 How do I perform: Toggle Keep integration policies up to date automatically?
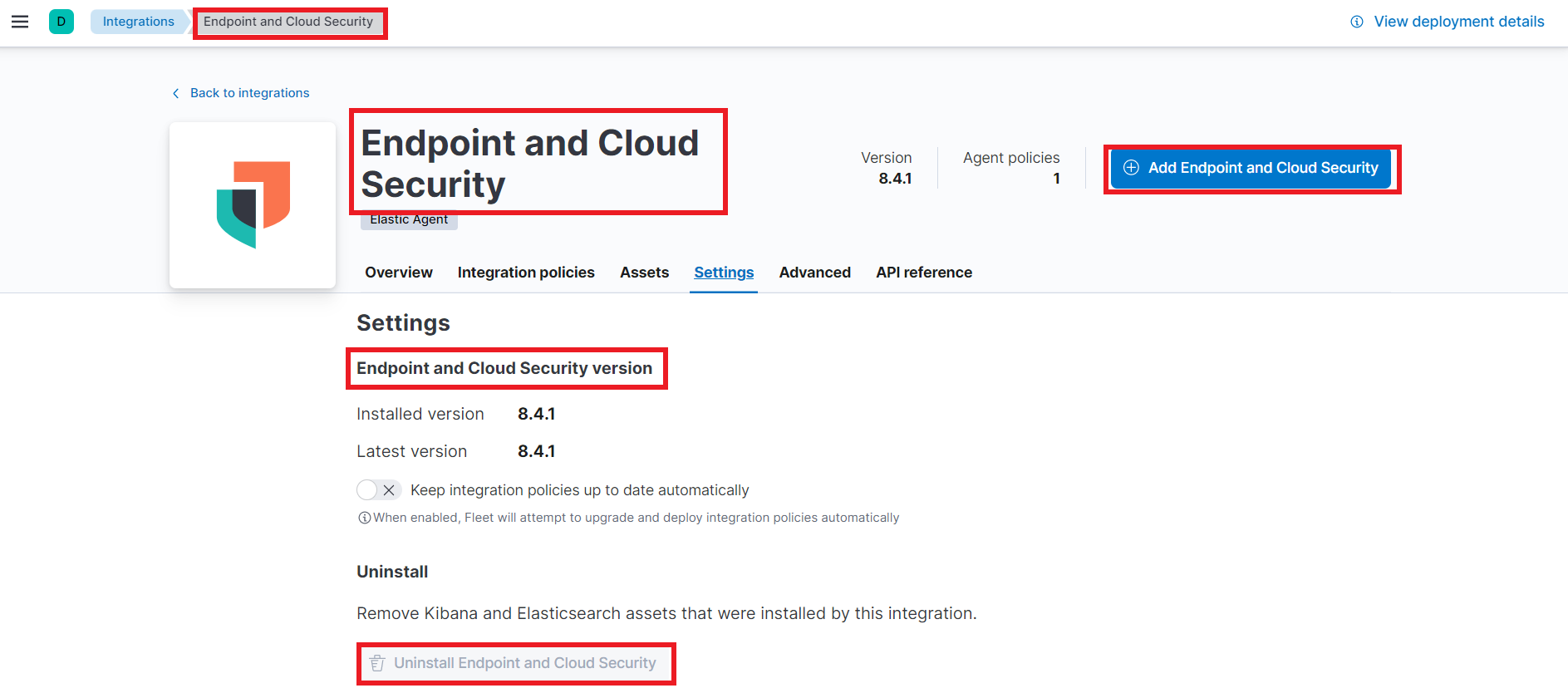pyautogui.click(x=379, y=490)
